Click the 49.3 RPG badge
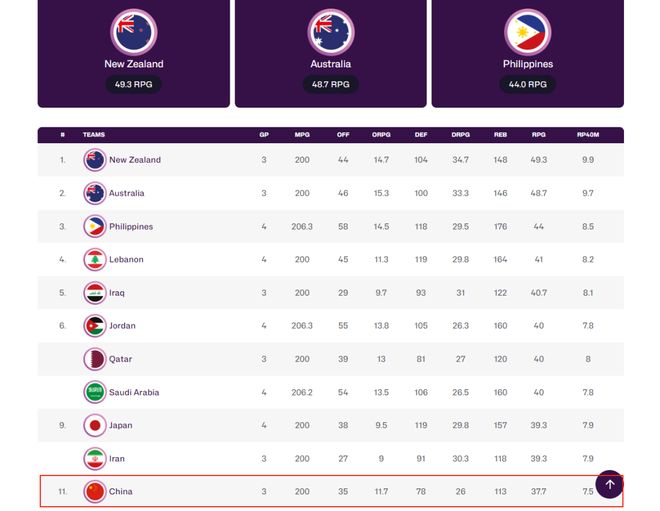 [133, 84]
